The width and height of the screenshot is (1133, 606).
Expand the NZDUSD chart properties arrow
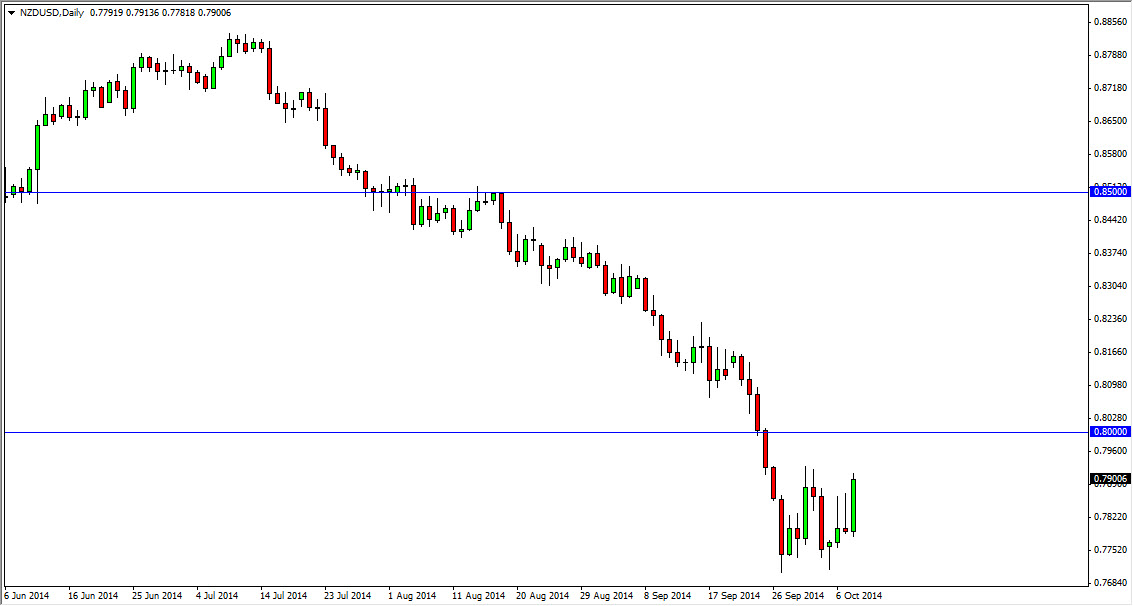click(12, 14)
